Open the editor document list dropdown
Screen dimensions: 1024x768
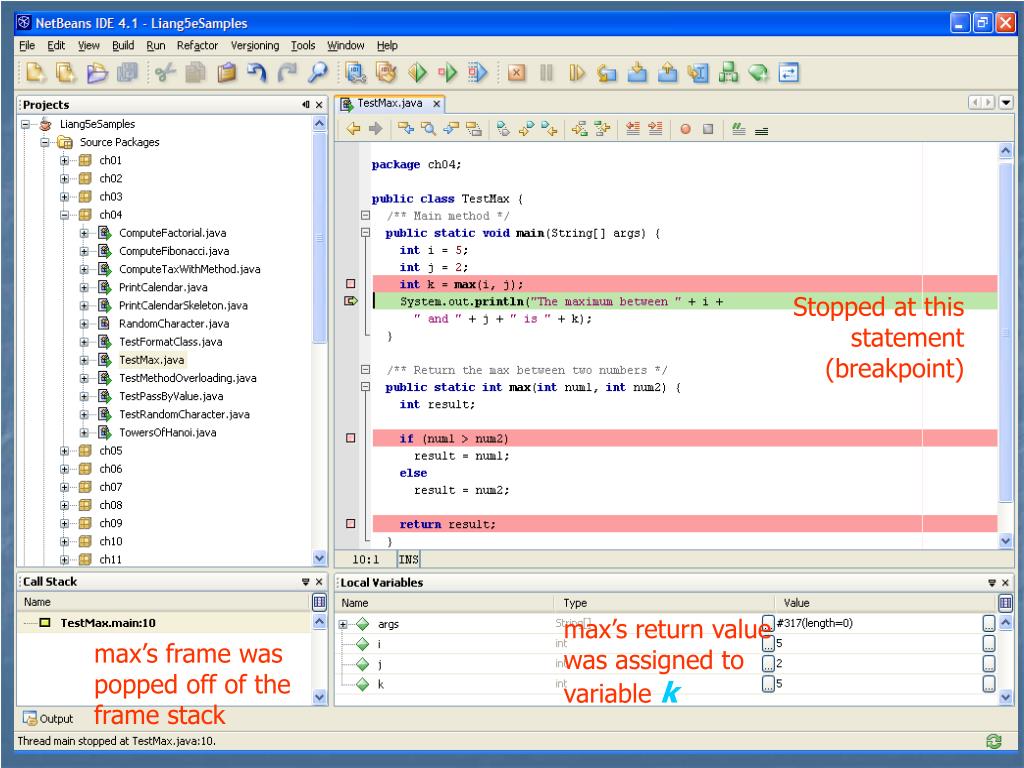(1006, 103)
